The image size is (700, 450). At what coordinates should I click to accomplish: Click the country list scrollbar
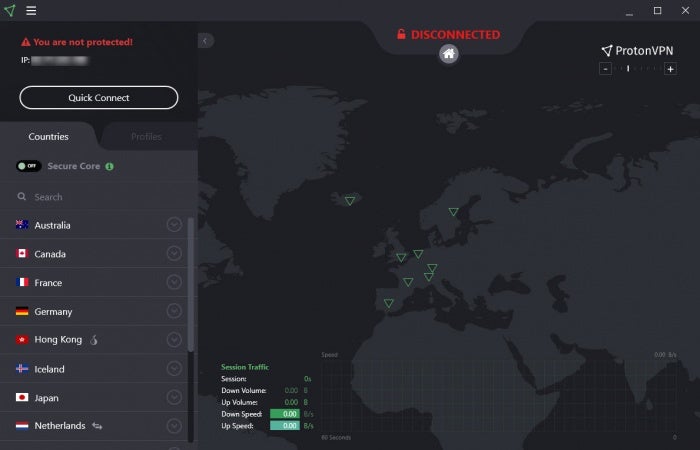191,285
